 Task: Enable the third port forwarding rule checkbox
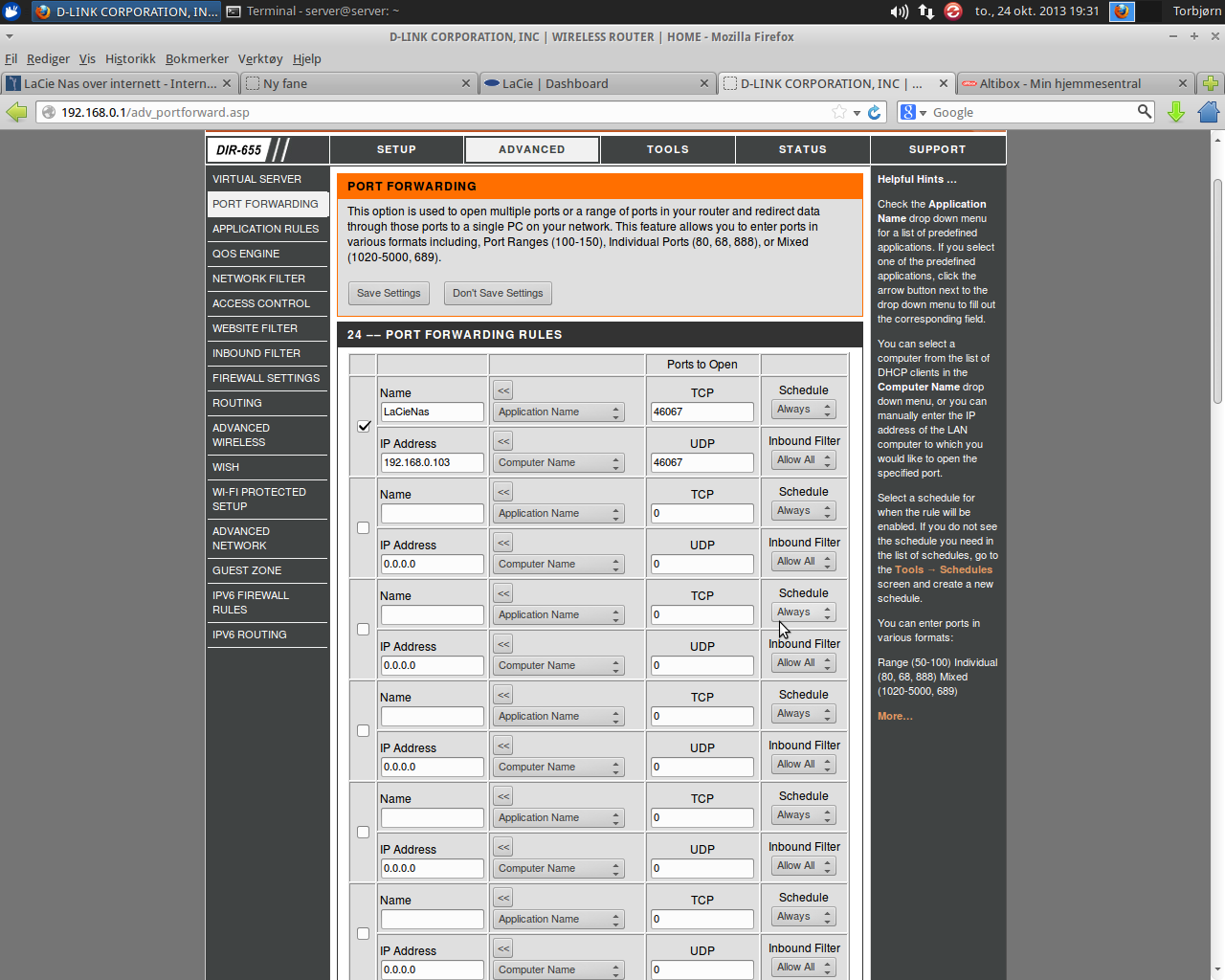[x=363, y=629]
